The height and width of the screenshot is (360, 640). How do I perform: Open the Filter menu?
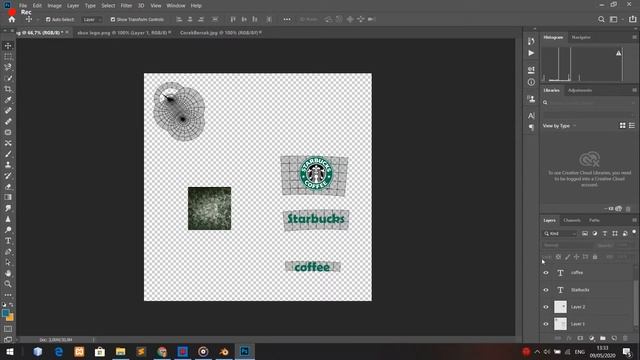coord(126,6)
